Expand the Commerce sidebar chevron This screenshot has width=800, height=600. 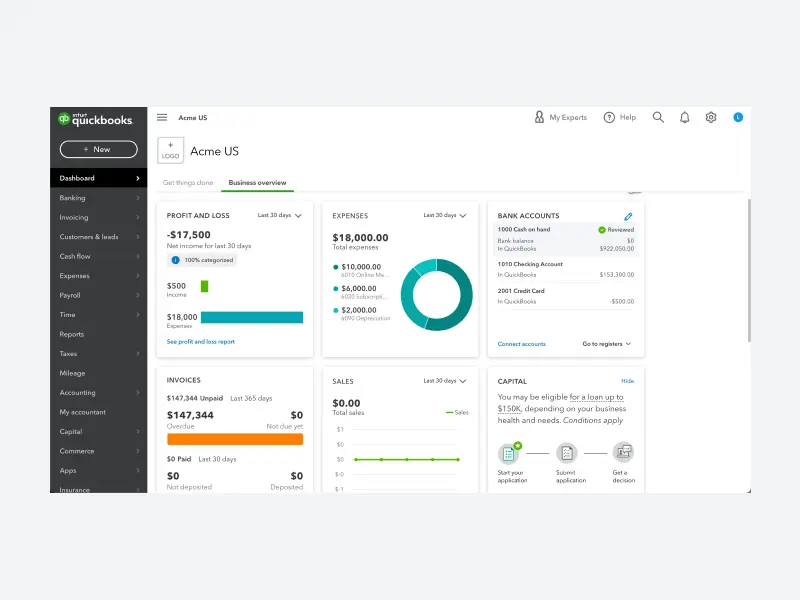[138, 451]
